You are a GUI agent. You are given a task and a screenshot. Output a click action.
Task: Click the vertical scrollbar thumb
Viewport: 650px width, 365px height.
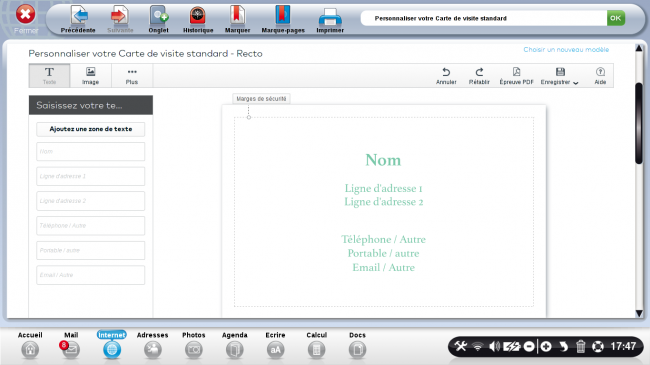pos(639,124)
